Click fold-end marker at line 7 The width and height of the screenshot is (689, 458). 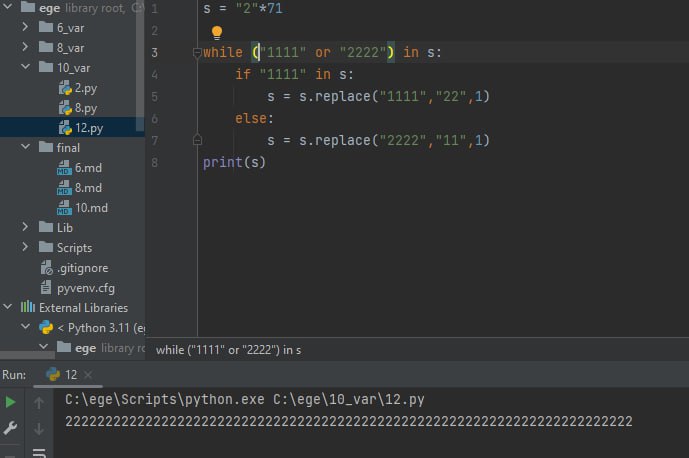(197, 140)
